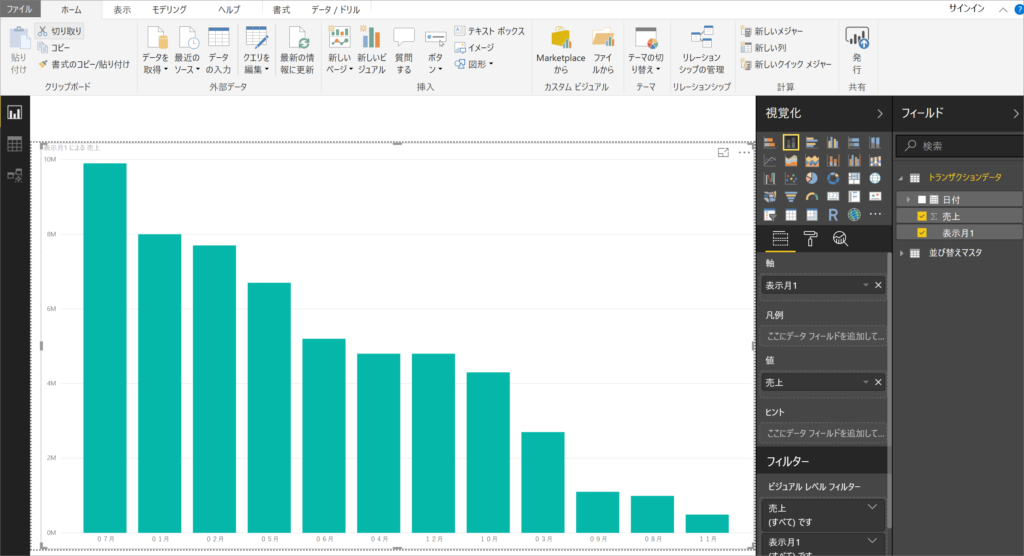This screenshot has width=1024, height=556.
Task: Select the treemap visual
Action: point(854,178)
